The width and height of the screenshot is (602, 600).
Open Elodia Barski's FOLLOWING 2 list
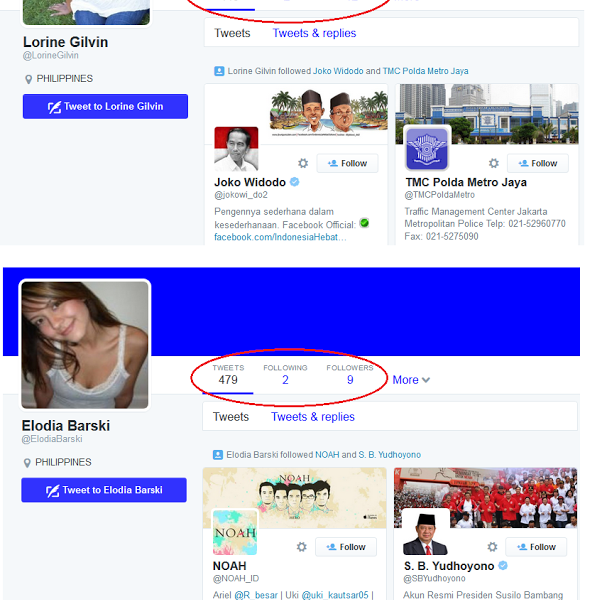pos(285,375)
